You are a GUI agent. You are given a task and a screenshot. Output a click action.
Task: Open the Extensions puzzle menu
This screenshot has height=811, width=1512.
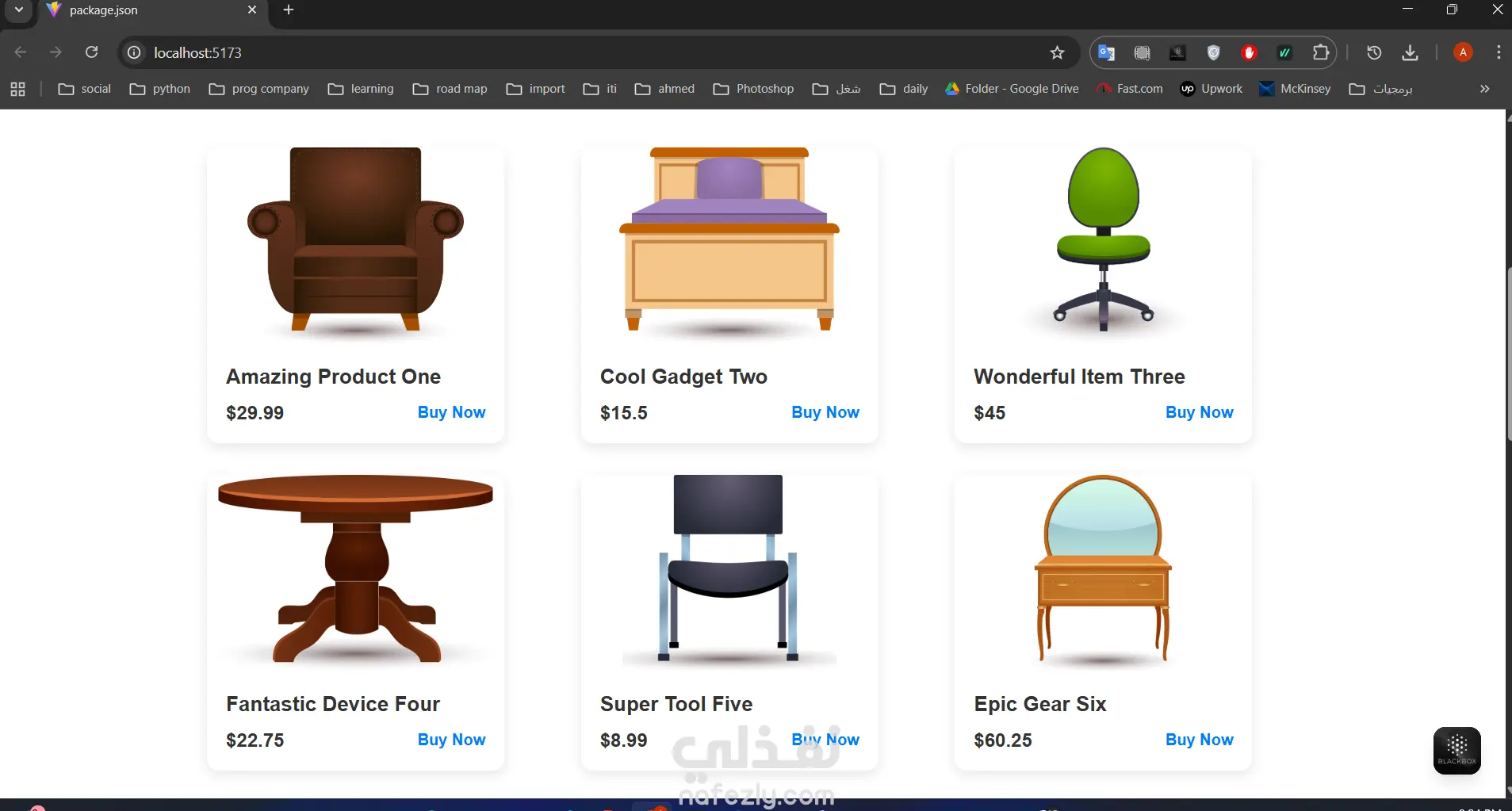coord(1321,52)
